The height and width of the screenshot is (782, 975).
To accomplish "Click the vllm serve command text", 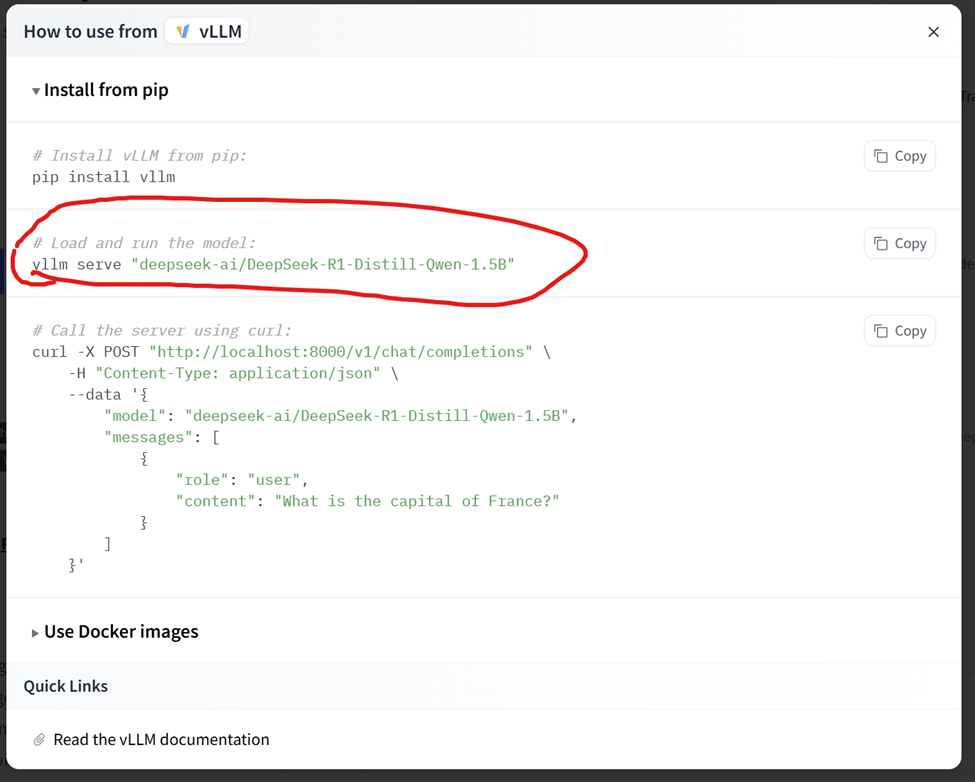I will click(x=273, y=265).
